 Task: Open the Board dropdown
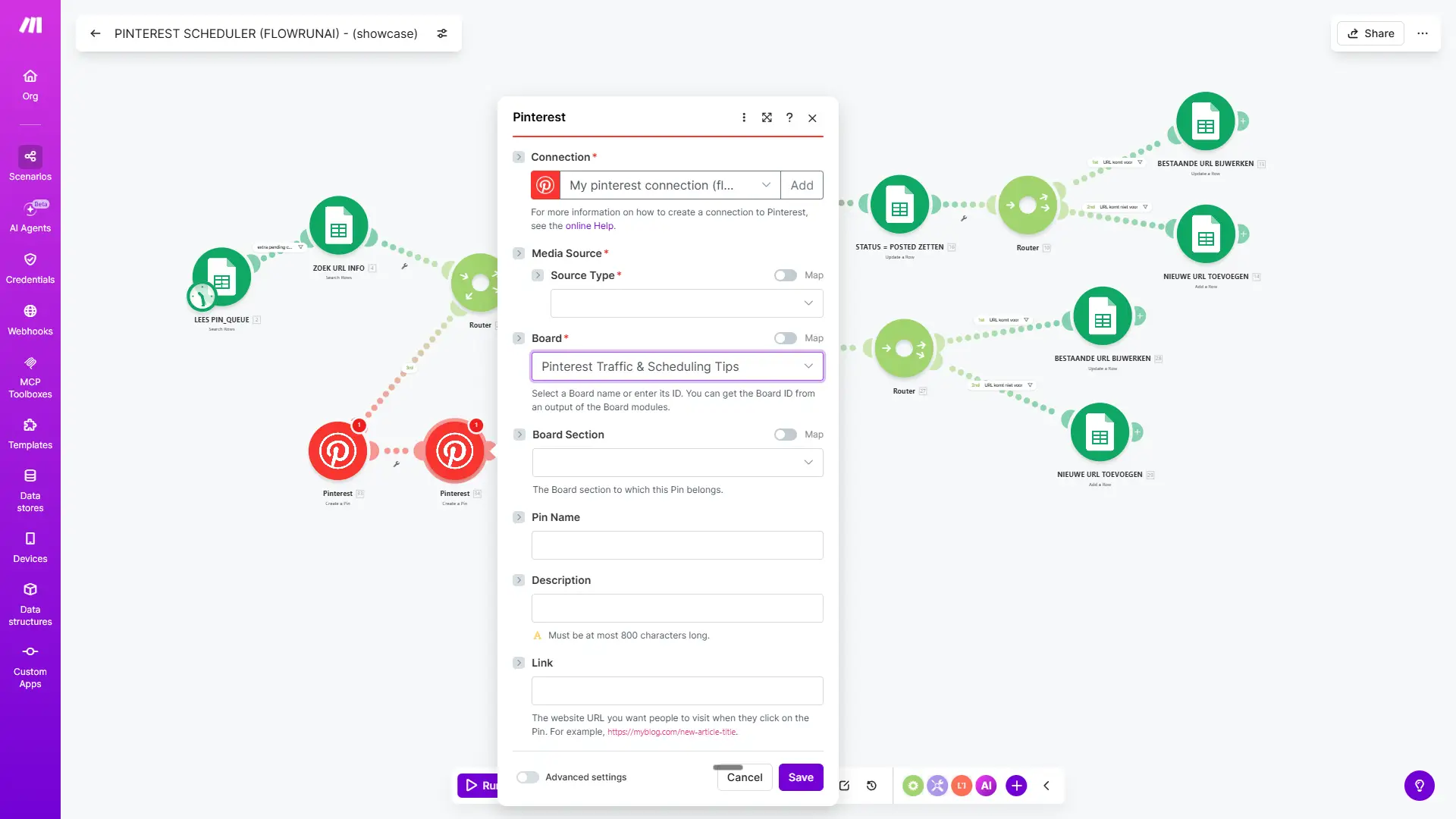pyautogui.click(x=677, y=366)
